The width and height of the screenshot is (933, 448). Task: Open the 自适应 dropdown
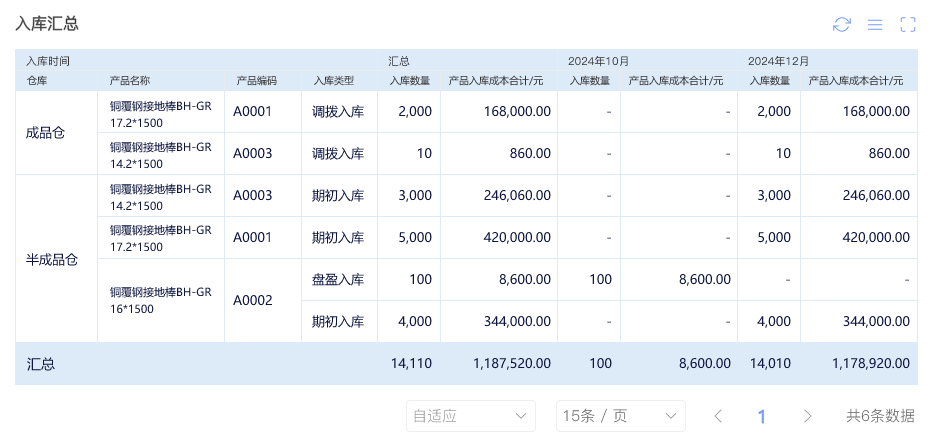470,416
